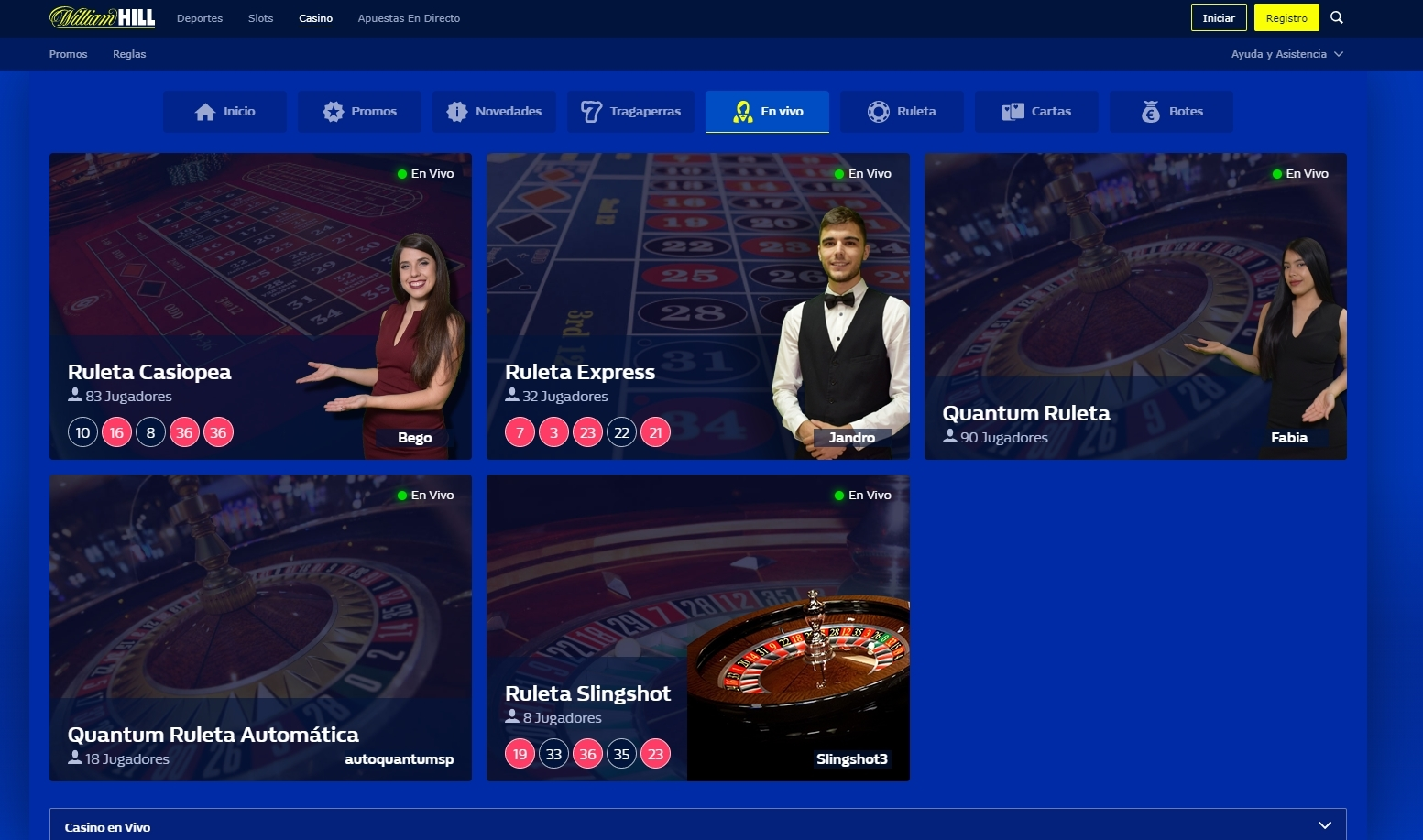Open the Ruleta Casiopea game tile

pos(260,306)
